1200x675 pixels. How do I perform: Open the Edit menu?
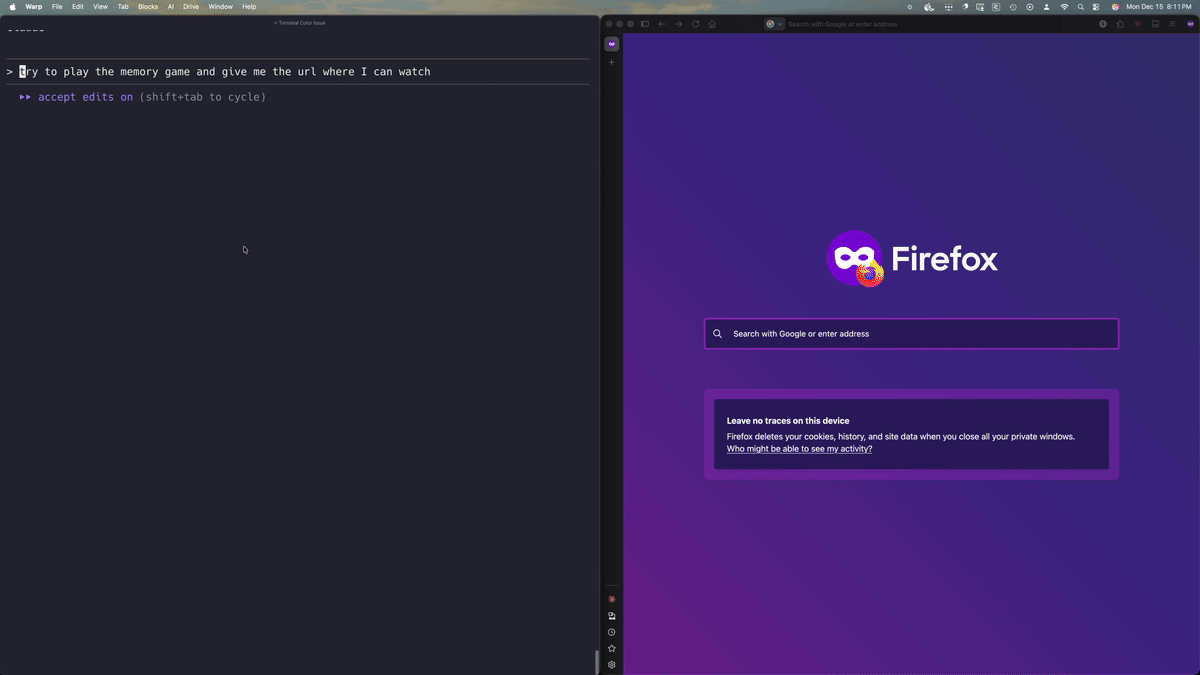[x=78, y=7]
